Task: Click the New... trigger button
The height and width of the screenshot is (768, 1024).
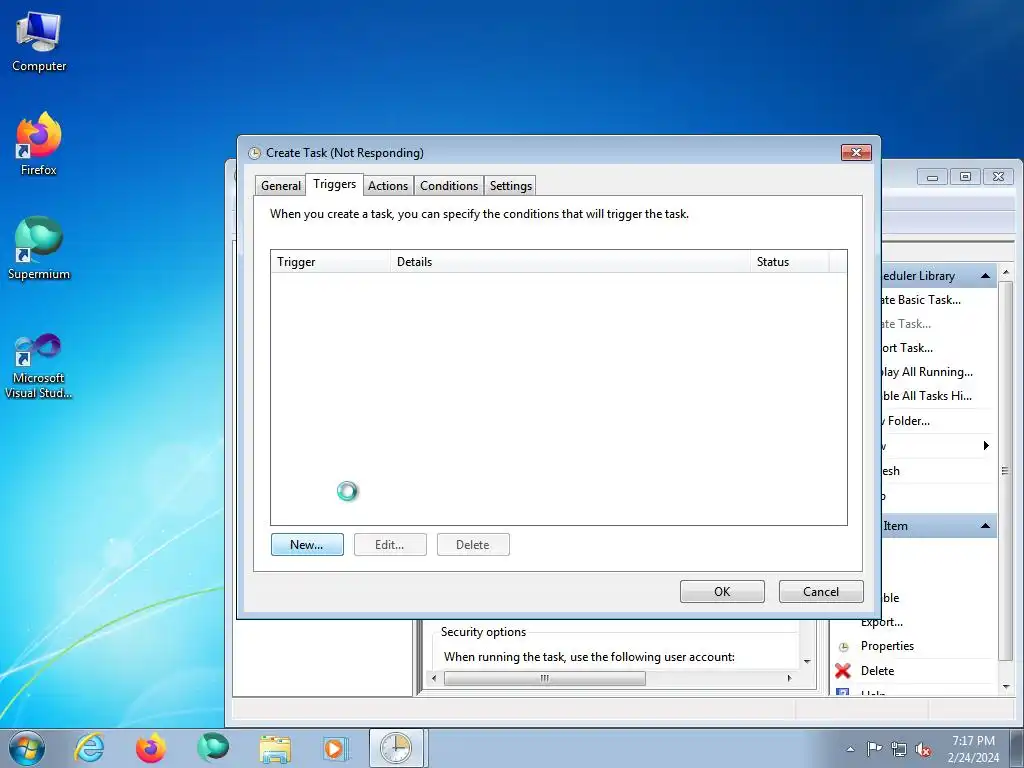Action: pyautogui.click(x=307, y=545)
